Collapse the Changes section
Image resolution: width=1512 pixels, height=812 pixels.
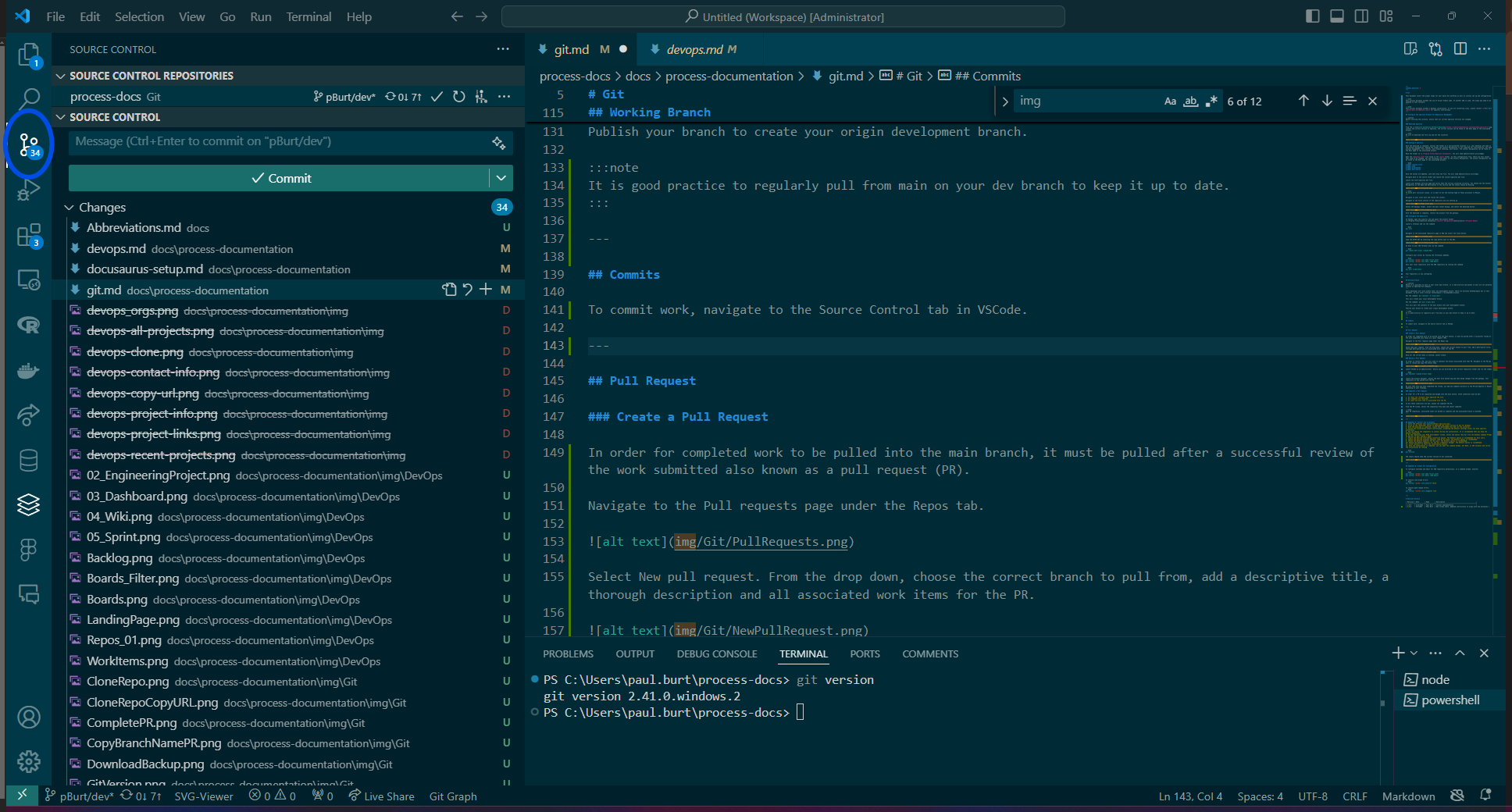(67, 207)
